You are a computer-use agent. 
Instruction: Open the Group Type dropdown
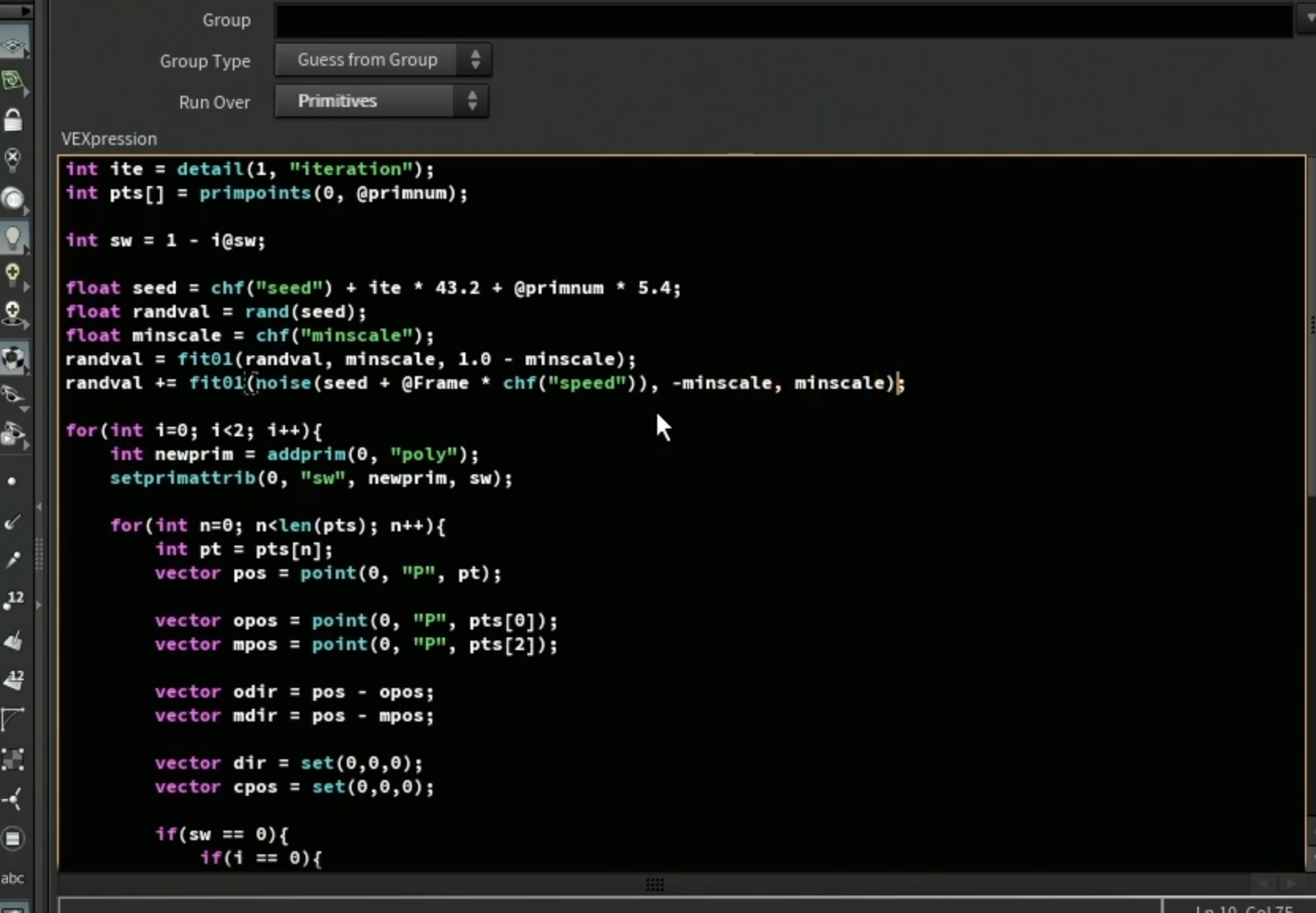coord(382,59)
